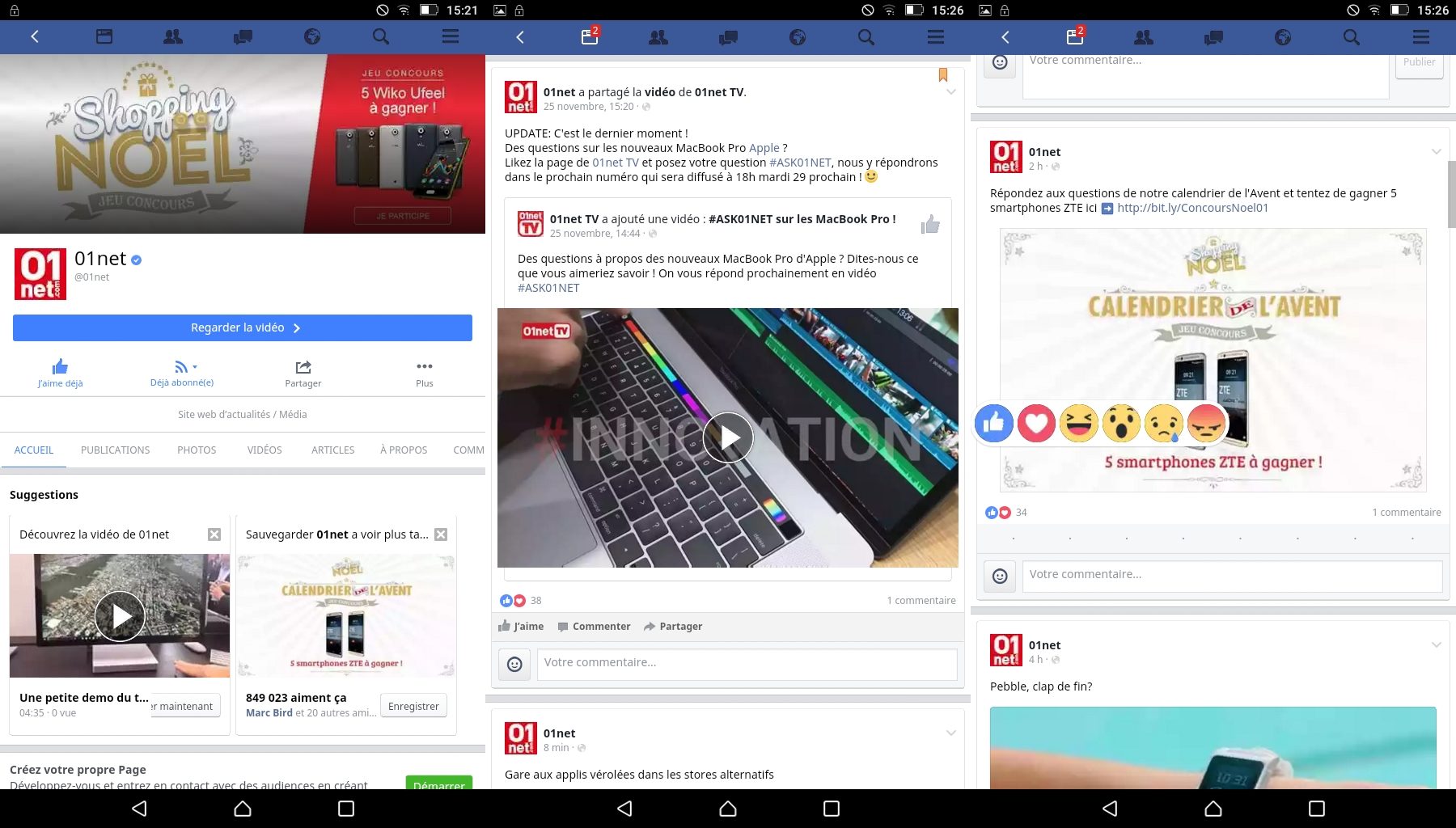This screenshot has width=1456, height=828.
Task: Open news feed icon with badge, middle screen
Action: click(x=591, y=36)
